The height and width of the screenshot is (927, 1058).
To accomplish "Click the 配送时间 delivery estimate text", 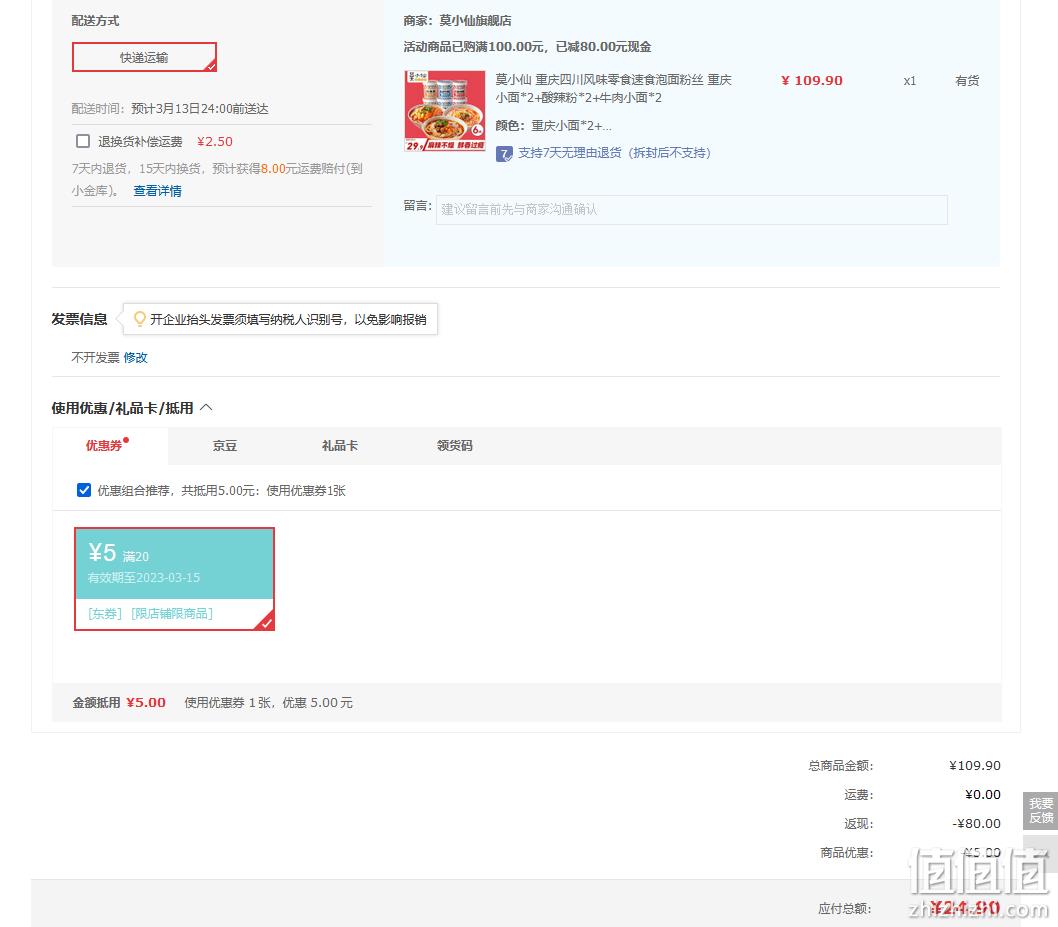I will 170,109.
